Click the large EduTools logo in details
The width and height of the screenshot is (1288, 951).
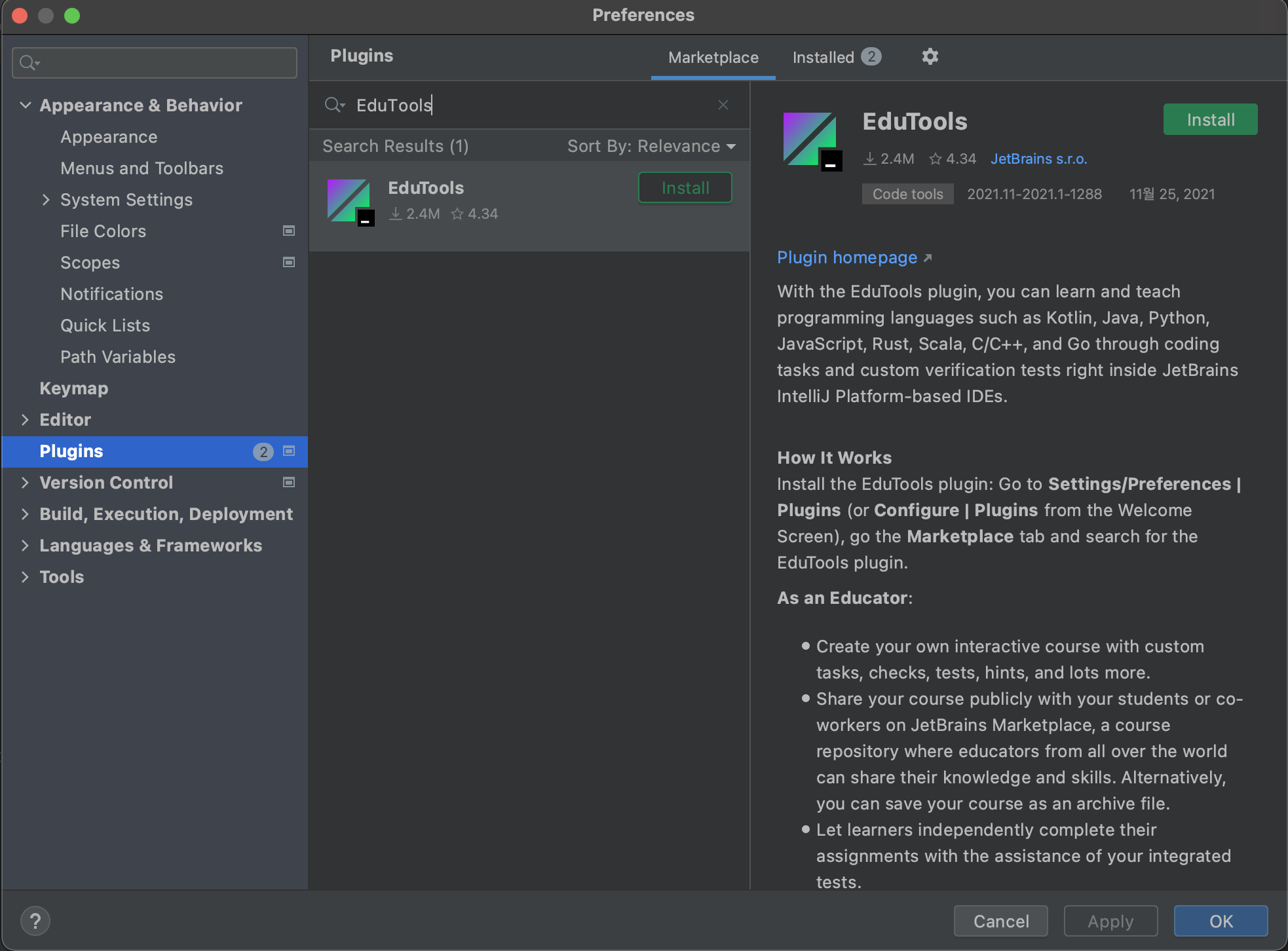pyautogui.click(x=812, y=140)
